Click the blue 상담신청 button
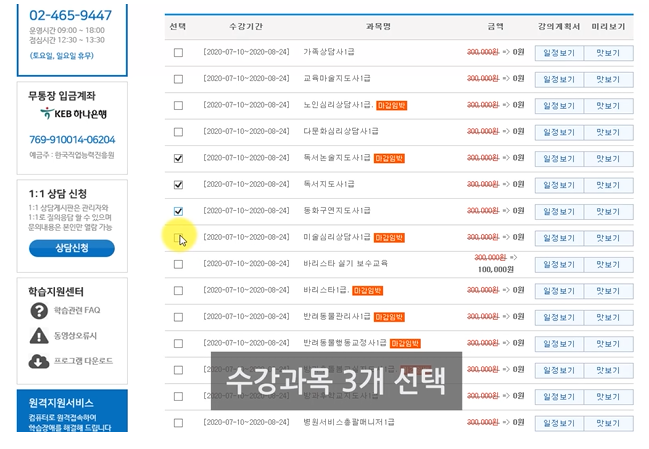649x449 pixels. pos(72,248)
